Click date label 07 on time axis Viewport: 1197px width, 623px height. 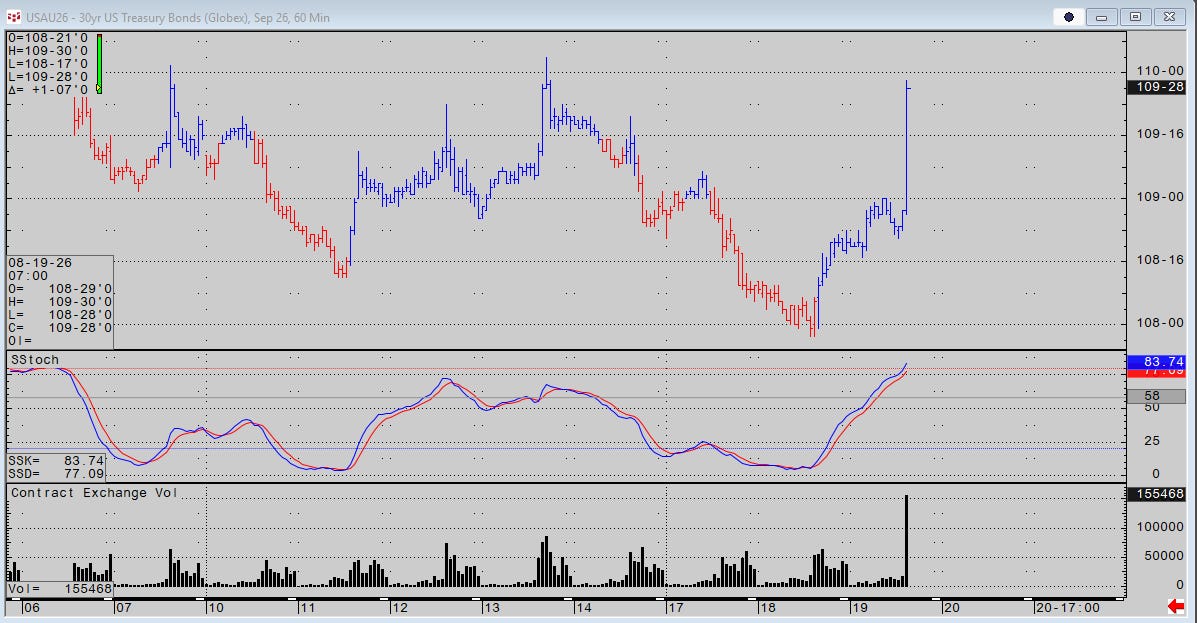(123, 608)
